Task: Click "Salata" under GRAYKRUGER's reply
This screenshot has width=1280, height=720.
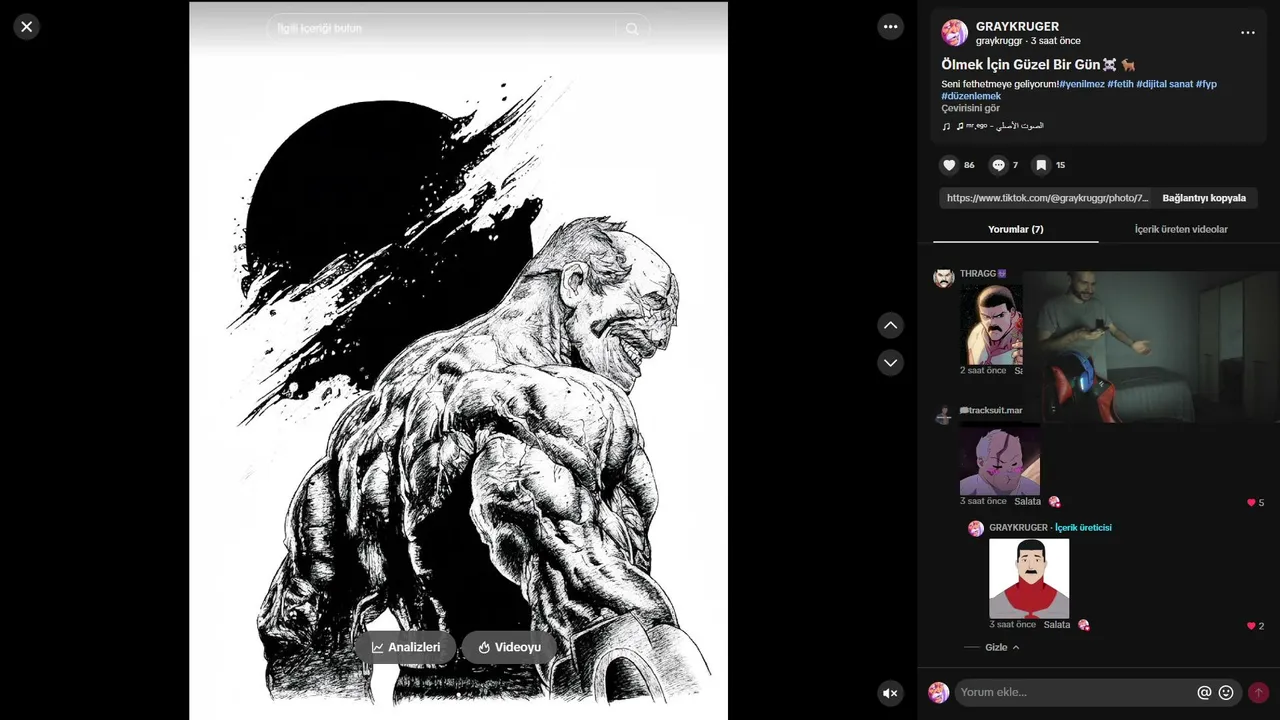Action: pyautogui.click(x=1056, y=625)
